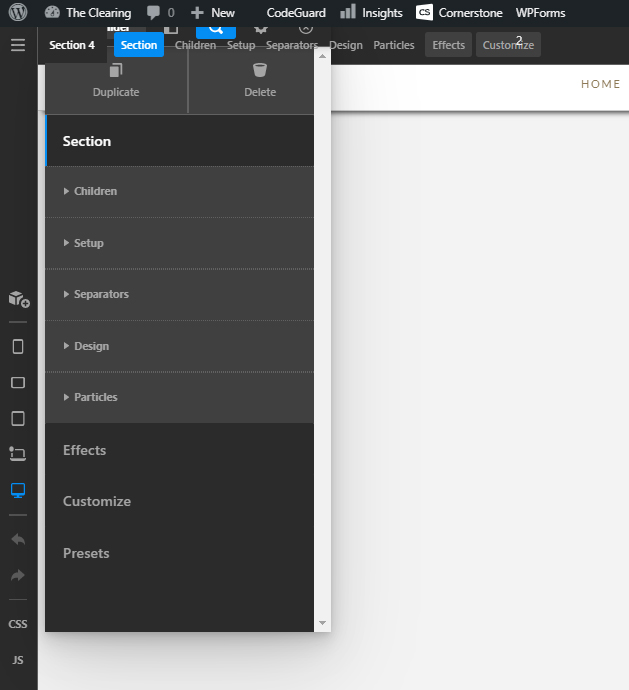Click the redo arrow icon
The height and width of the screenshot is (690, 629).
[x=18, y=575]
